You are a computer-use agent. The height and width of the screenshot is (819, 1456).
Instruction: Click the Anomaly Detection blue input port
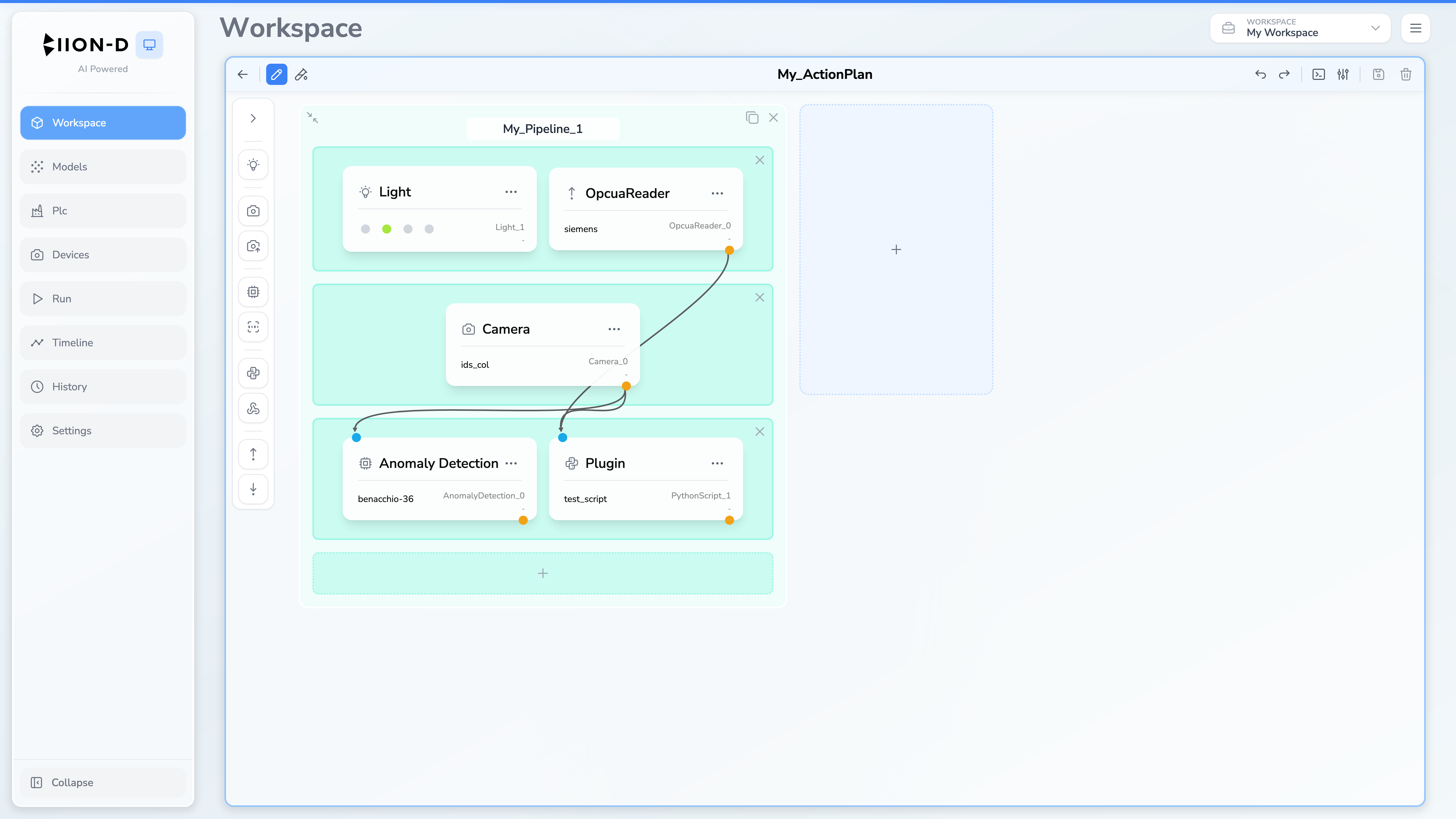pyautogui.click(x=356, y=438)
